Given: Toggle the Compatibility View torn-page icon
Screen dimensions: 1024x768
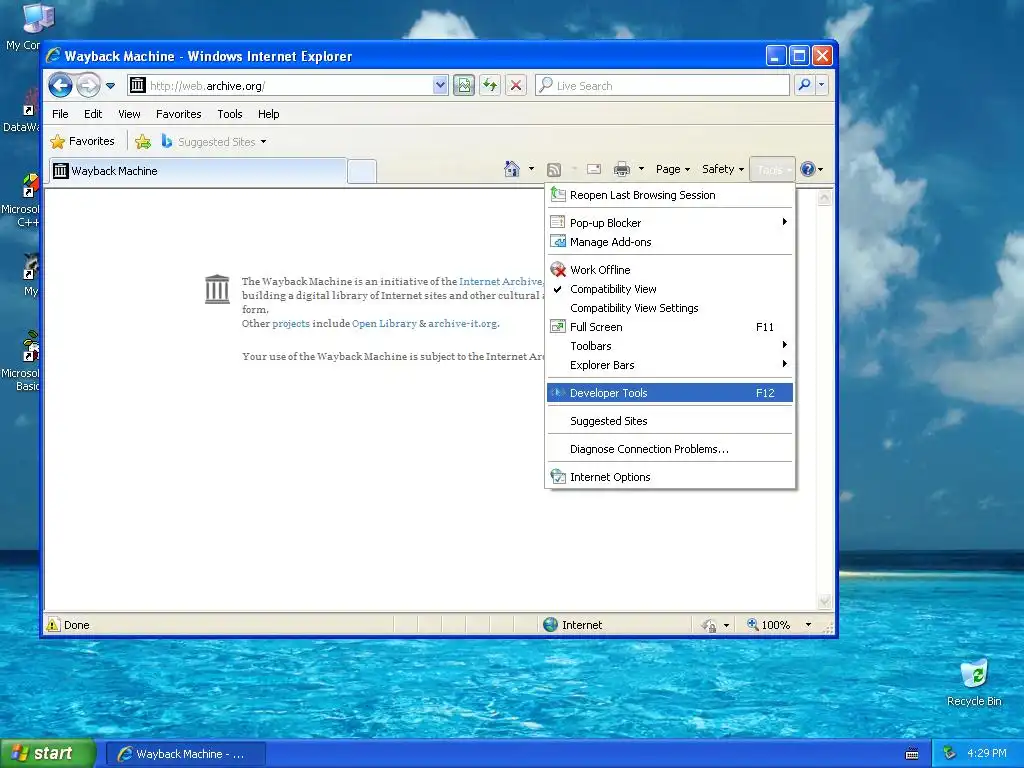Looking at the screenshot, I should [464, 85].
